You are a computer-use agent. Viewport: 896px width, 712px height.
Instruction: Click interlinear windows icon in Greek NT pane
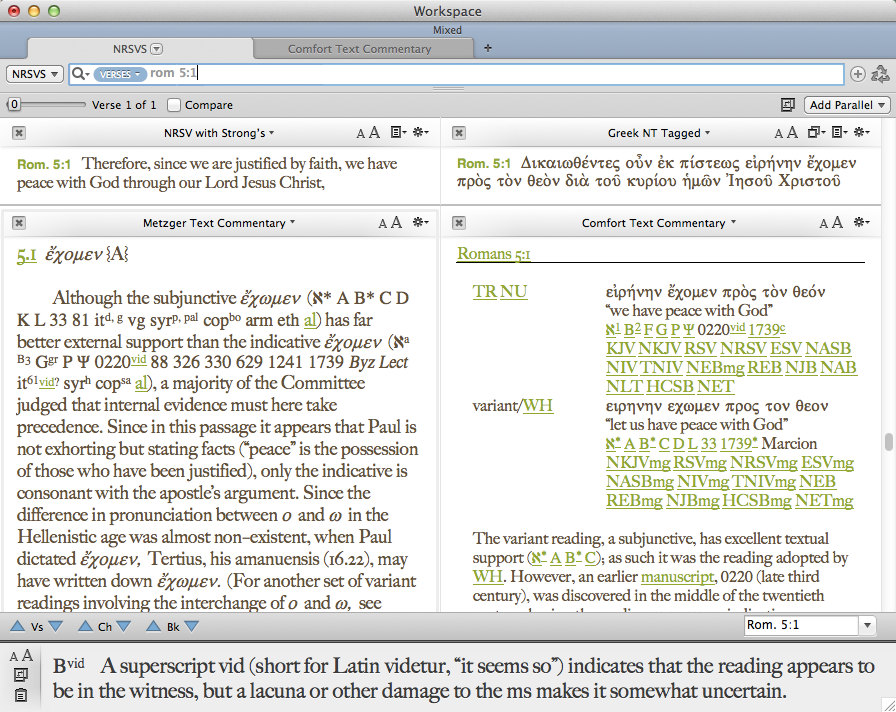coord(815,133)
